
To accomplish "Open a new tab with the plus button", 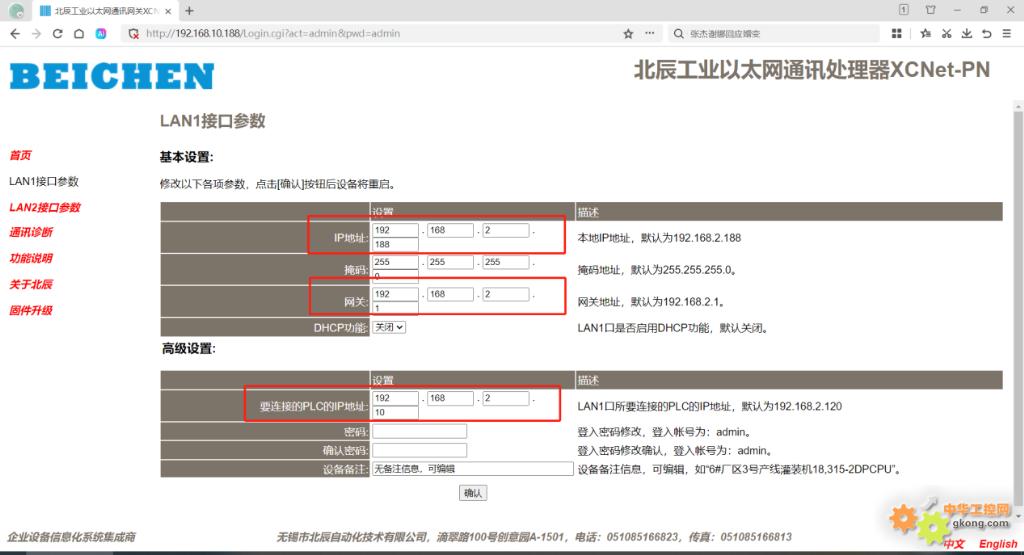I will click(x=189, y=10).
